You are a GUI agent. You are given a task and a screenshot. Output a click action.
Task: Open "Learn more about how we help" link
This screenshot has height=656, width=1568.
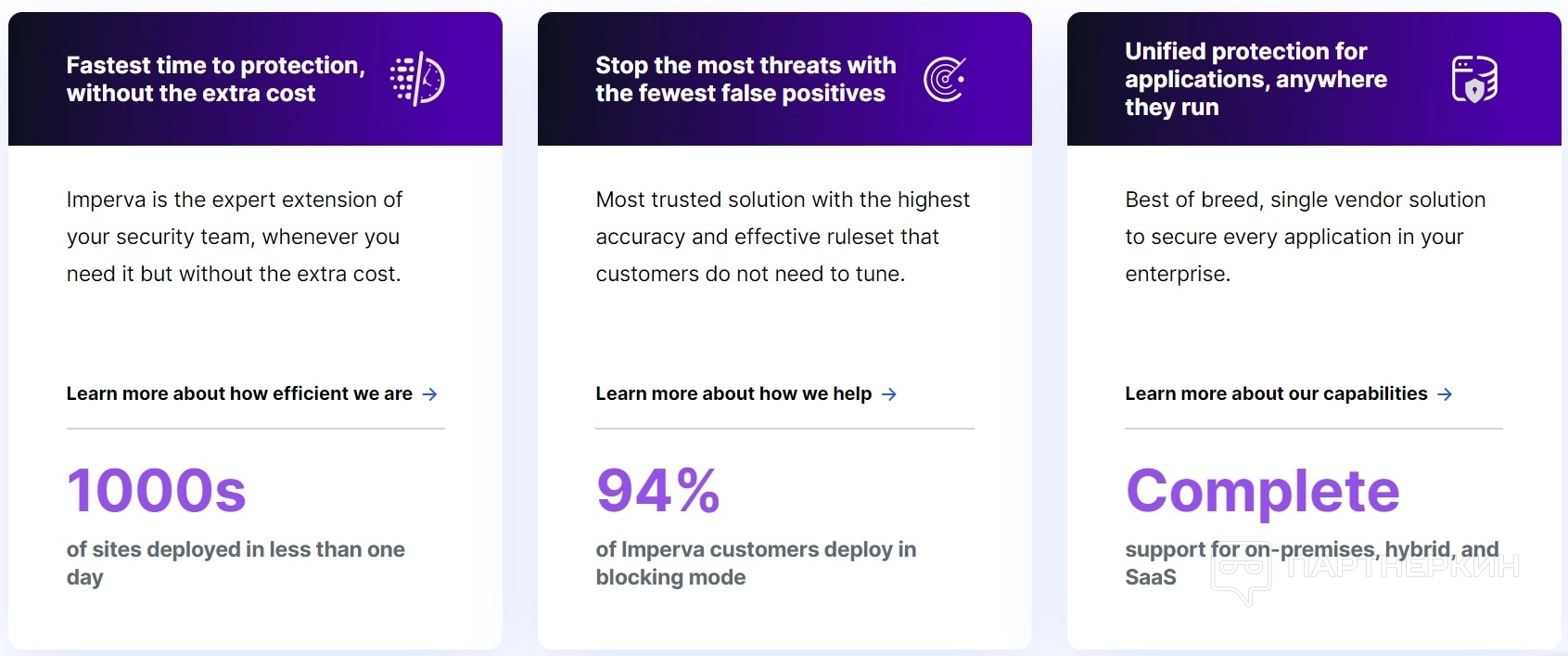click(x=733, y=393)
